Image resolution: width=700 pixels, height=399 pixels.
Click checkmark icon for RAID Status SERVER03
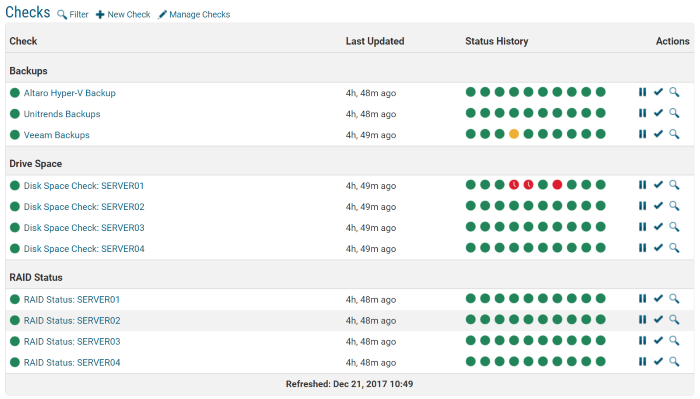(x=658, y=341)
